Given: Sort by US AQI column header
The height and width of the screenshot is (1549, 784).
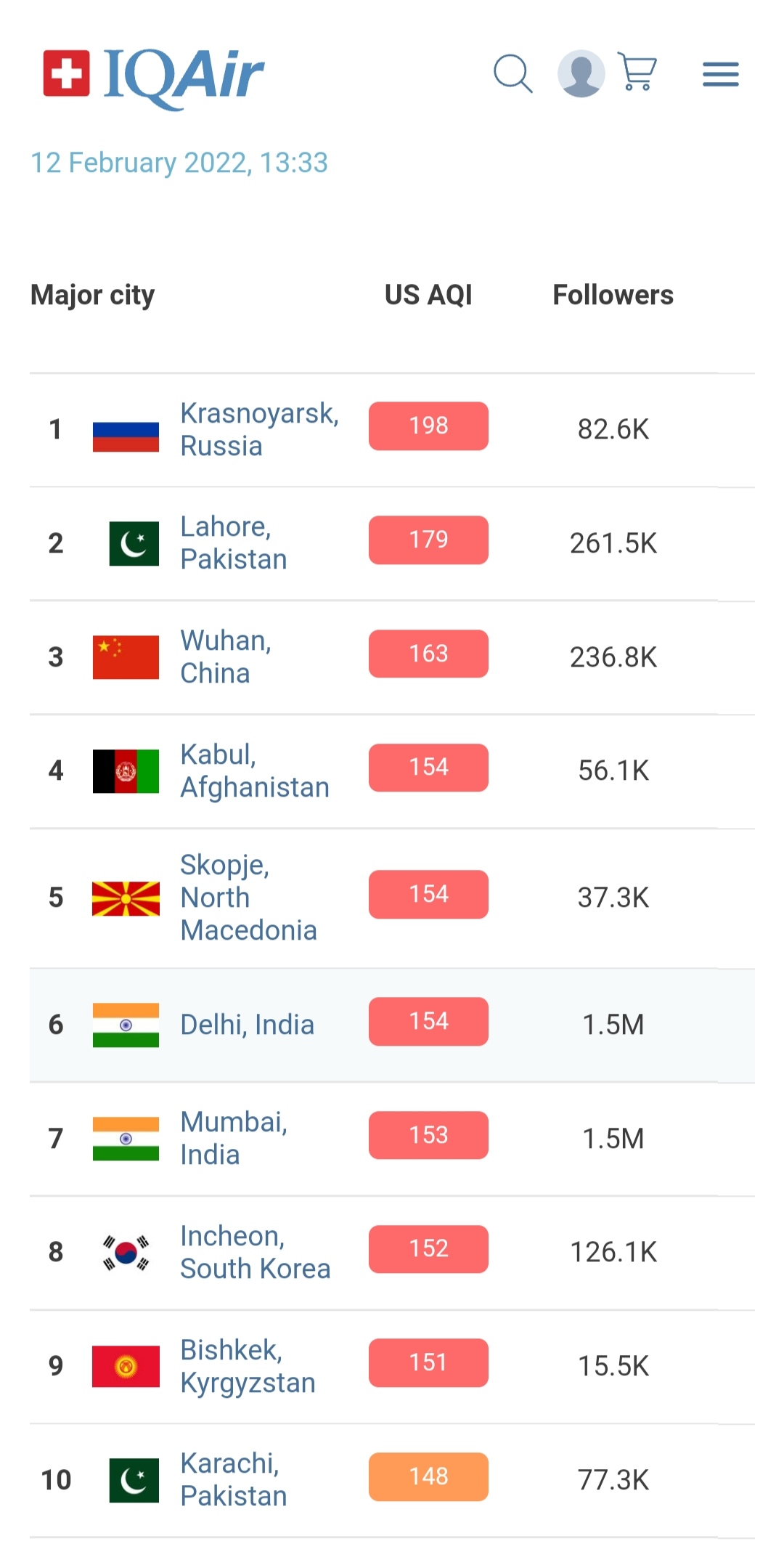Looking at the screenshot, I should (428, 295).
